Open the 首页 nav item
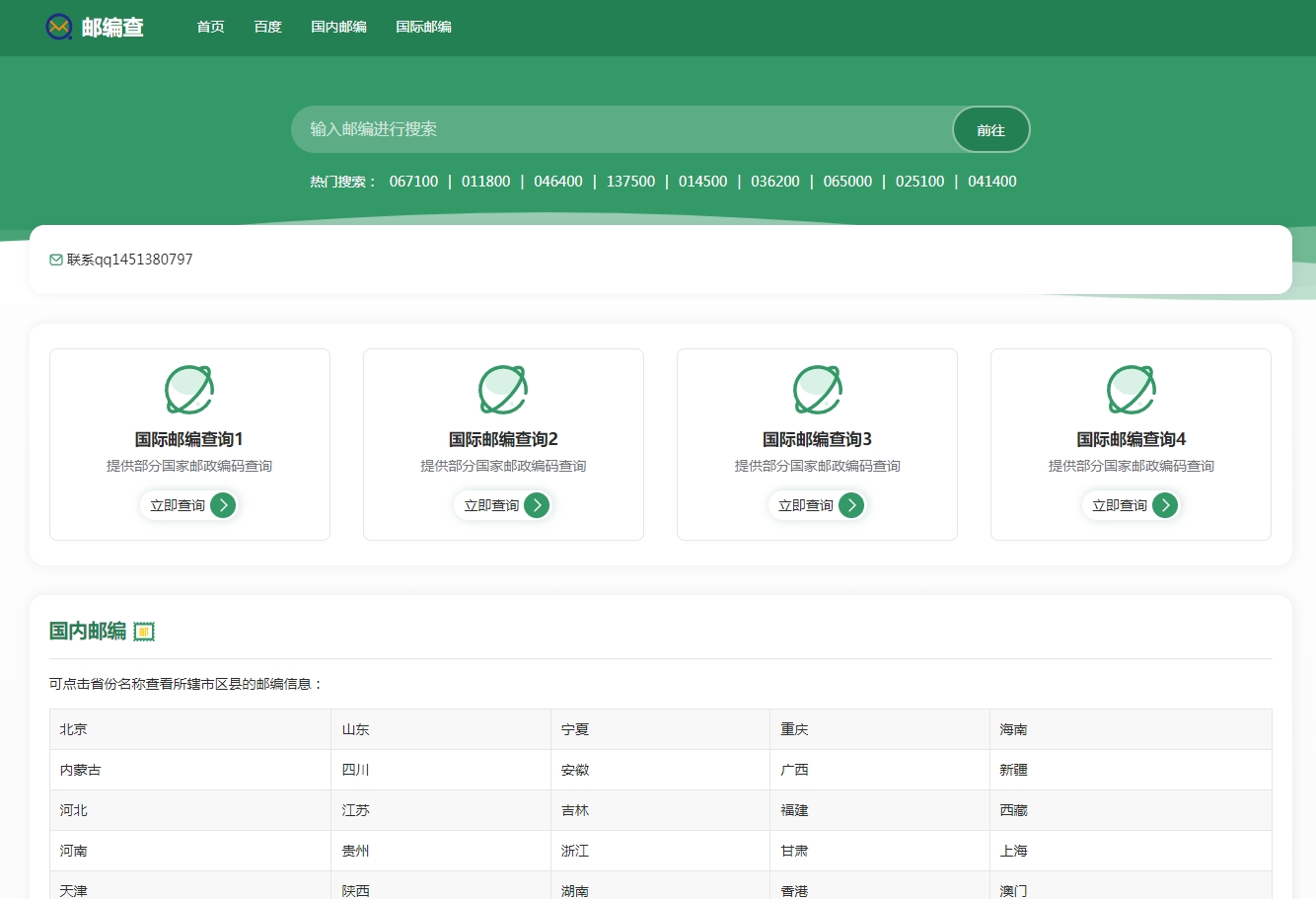 (211, 27)
